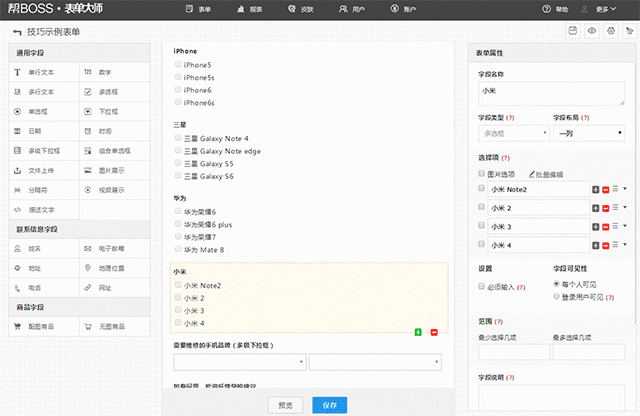The height and width of the screenshot is (416, 640).
Task: Add the 地理位置 geolocation field
Action: click(x=115, y=268)
